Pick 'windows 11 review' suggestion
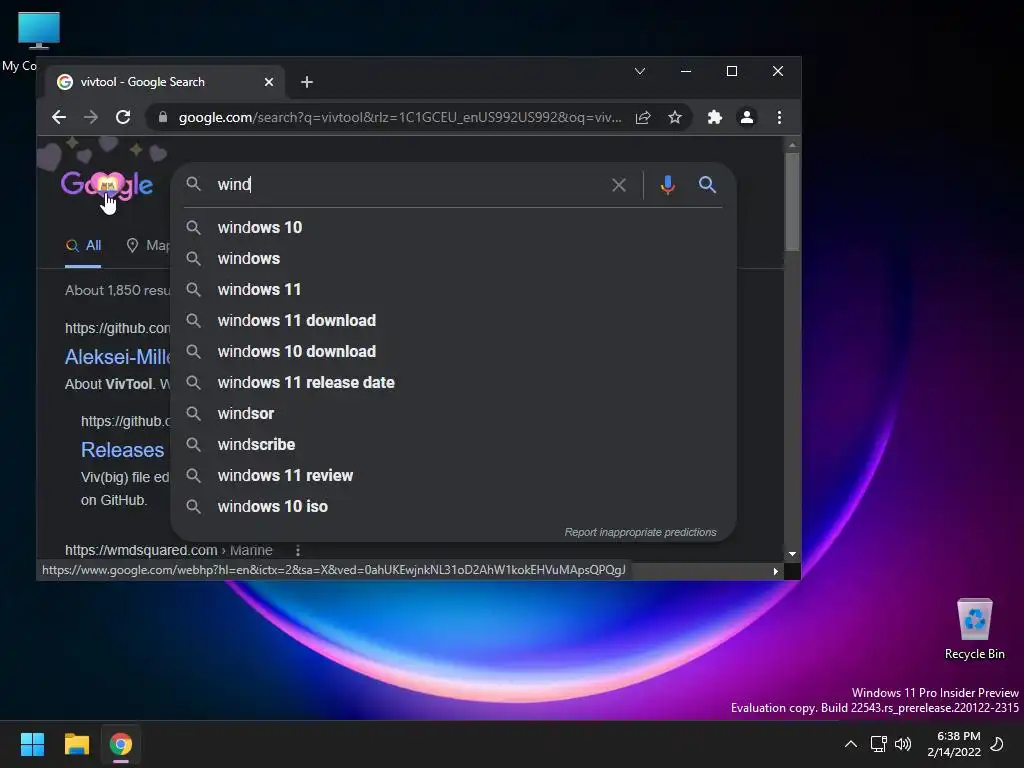This screenshot has height=768, width=1024. click(453, 475)
